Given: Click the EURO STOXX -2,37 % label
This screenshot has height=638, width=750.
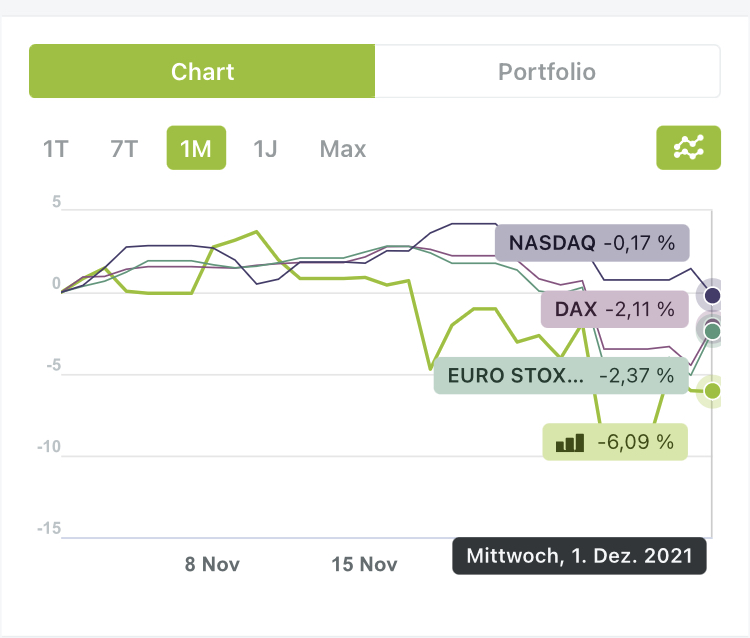Looking at the screenshot, I should 560,376.
